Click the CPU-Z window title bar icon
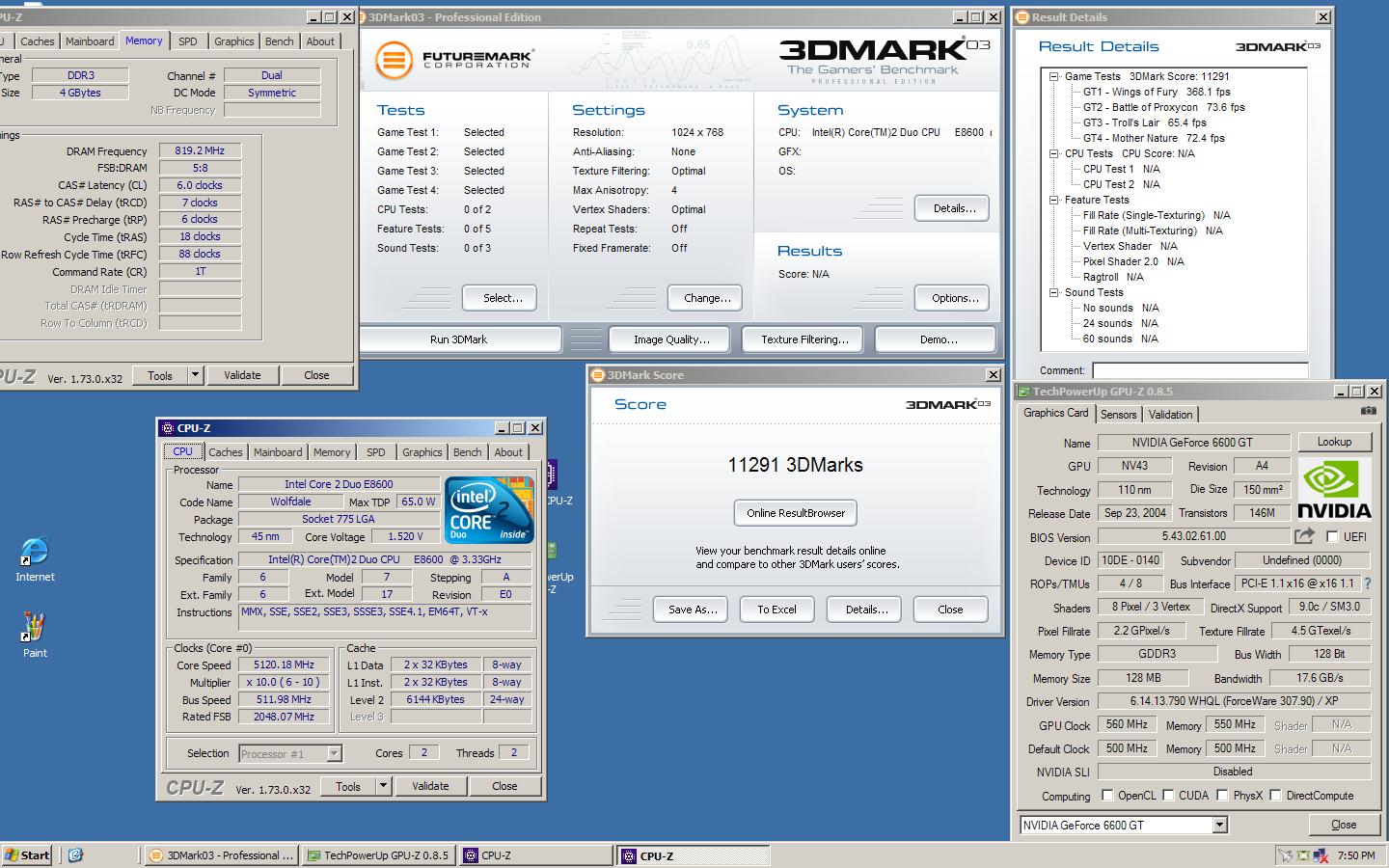Screen dimensions: 1389x868 (x=167, y=428)
